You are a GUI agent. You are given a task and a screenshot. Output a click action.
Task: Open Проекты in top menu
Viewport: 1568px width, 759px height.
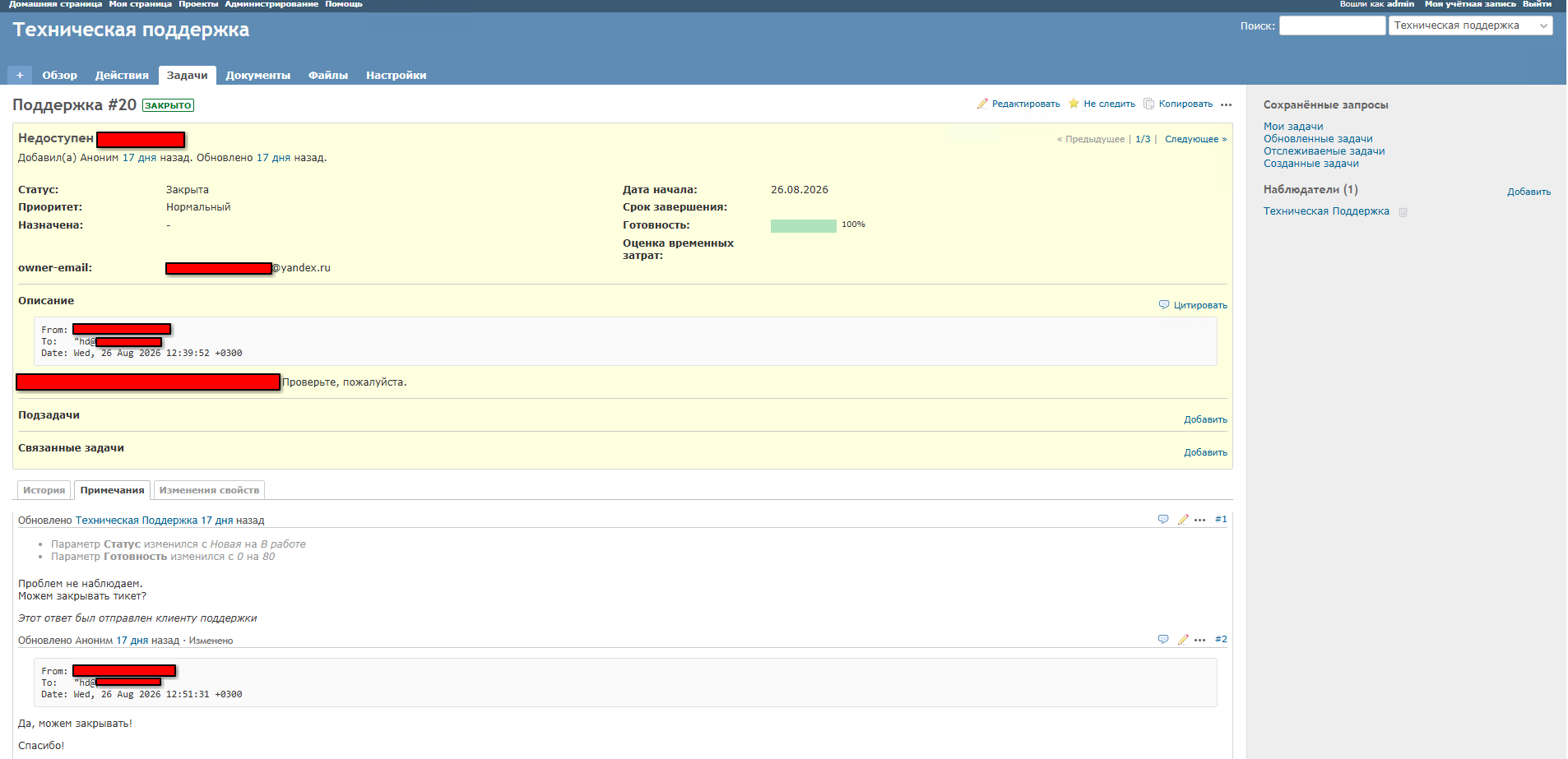point(198,4)
